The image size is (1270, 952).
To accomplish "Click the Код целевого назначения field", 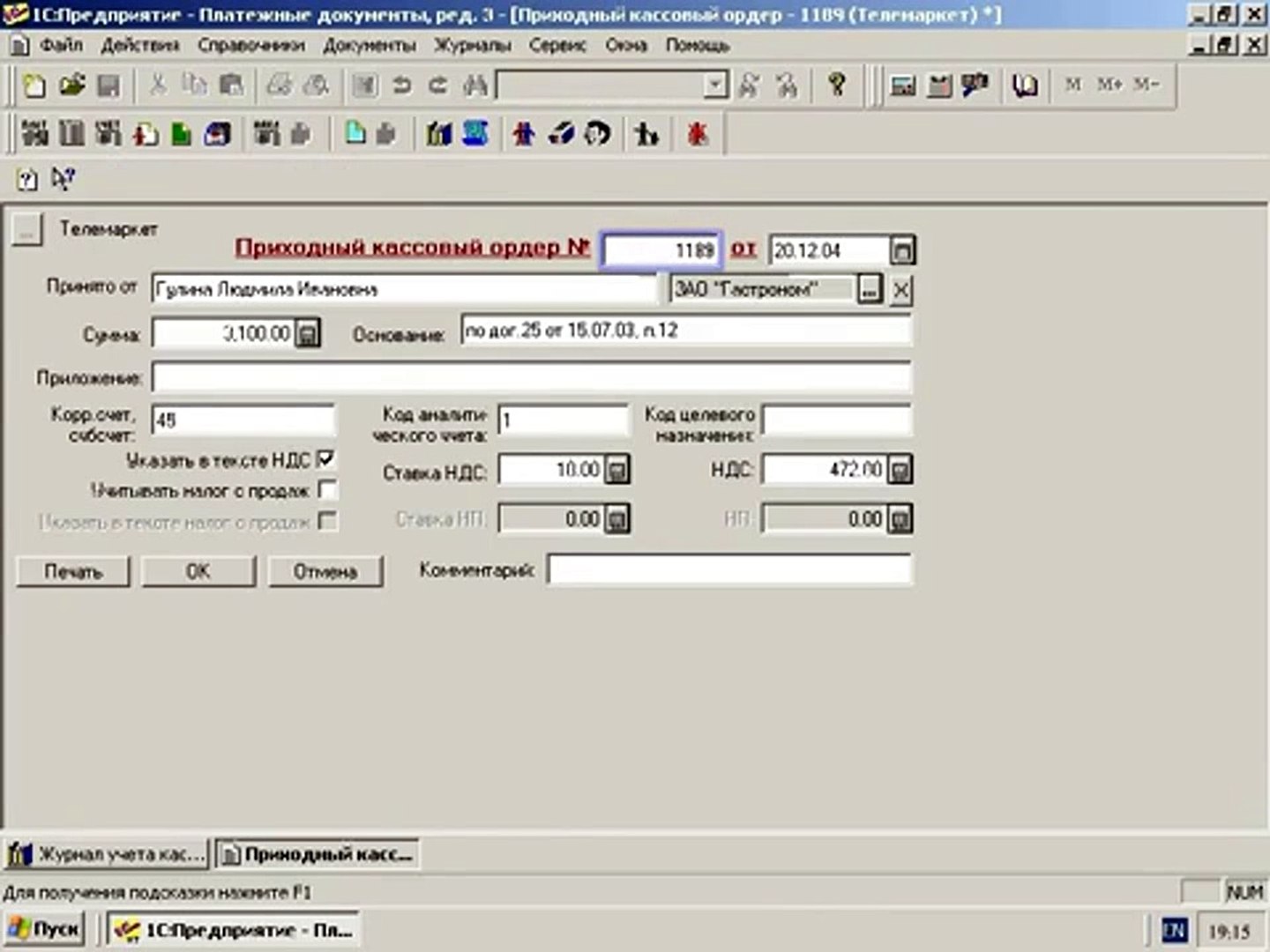I will (x=836, y=420).
